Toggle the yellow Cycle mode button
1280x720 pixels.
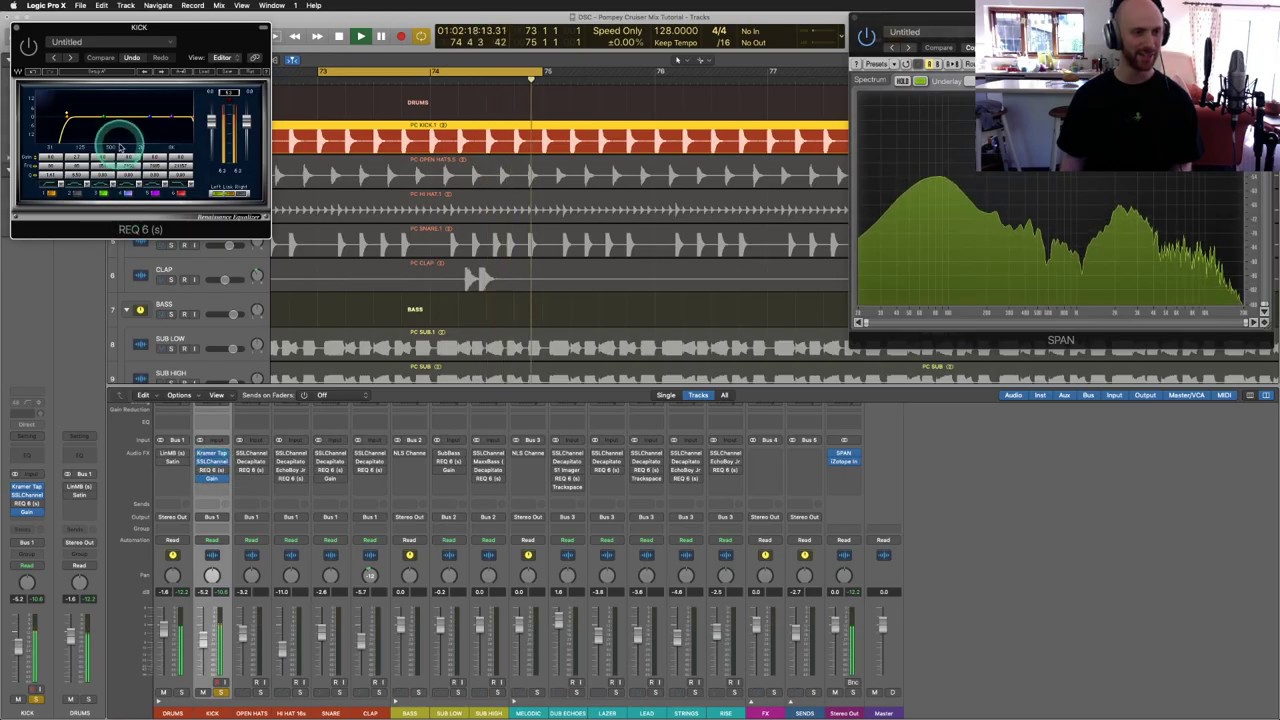tap(421, 36)
